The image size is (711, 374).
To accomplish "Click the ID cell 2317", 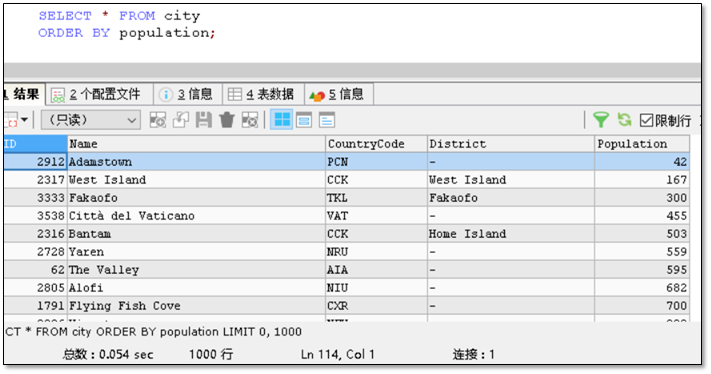I will click(35, 180).
